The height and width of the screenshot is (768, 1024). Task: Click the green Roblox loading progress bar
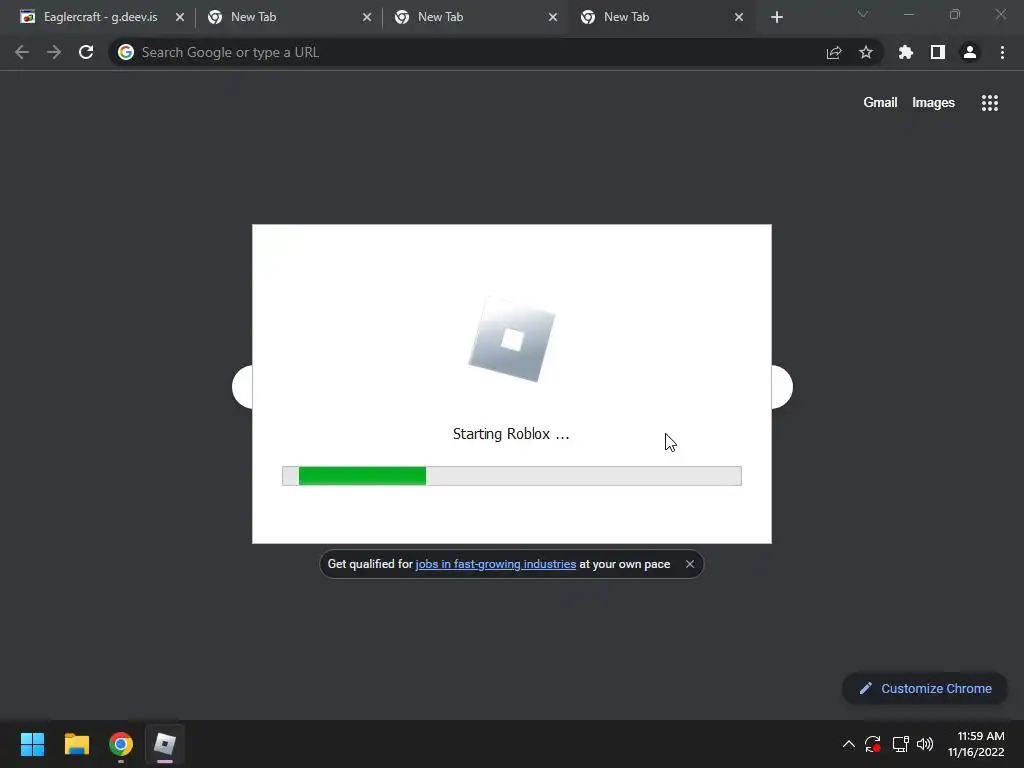click(512, 476)
